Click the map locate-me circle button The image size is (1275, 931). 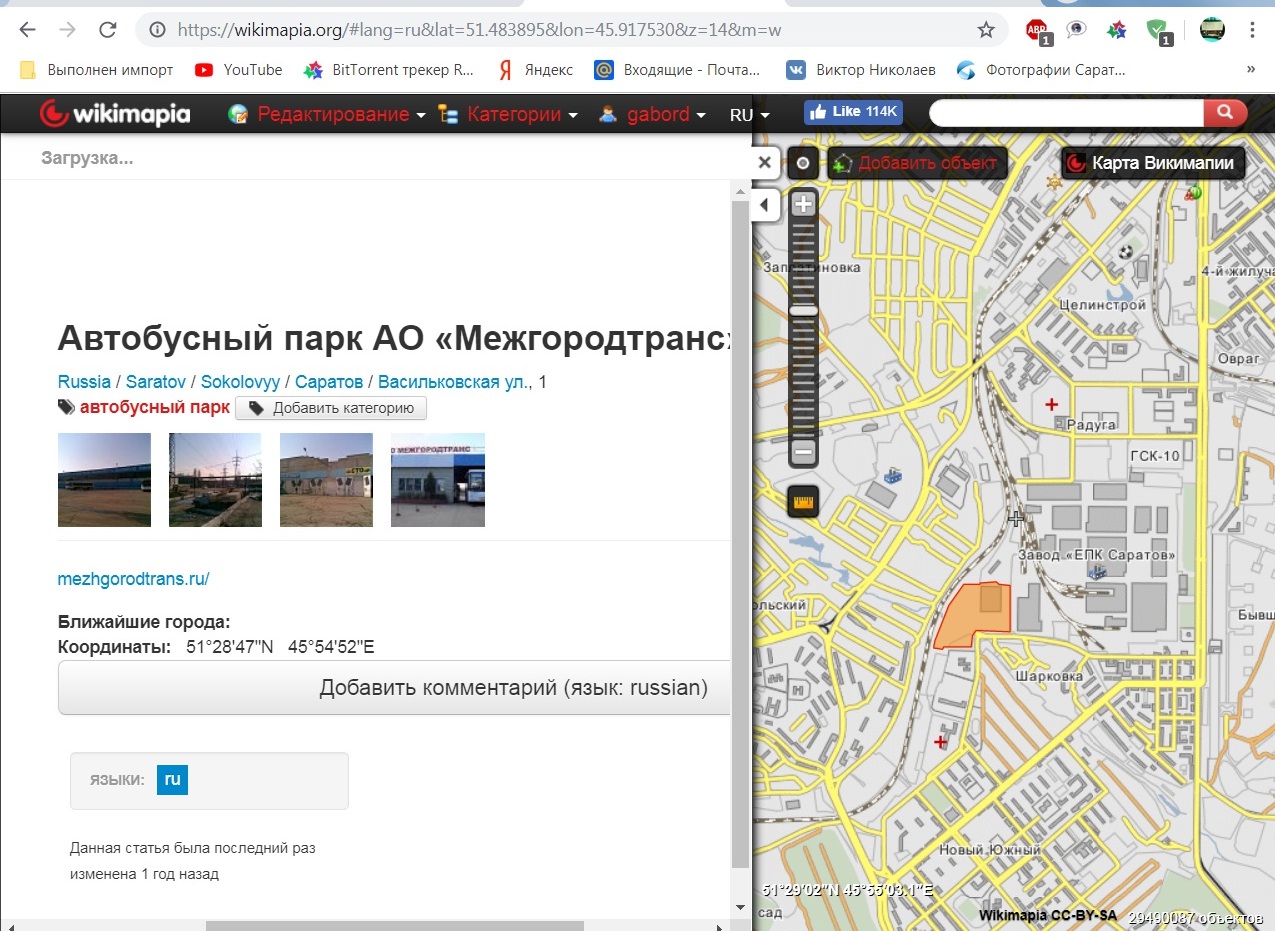(802, 162)
